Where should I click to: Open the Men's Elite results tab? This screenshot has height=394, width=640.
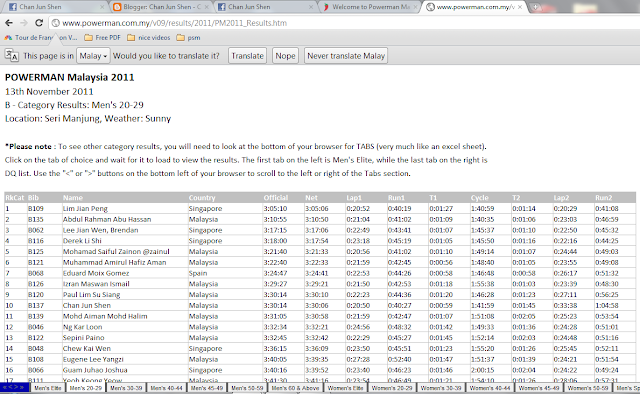pos(47,388)
